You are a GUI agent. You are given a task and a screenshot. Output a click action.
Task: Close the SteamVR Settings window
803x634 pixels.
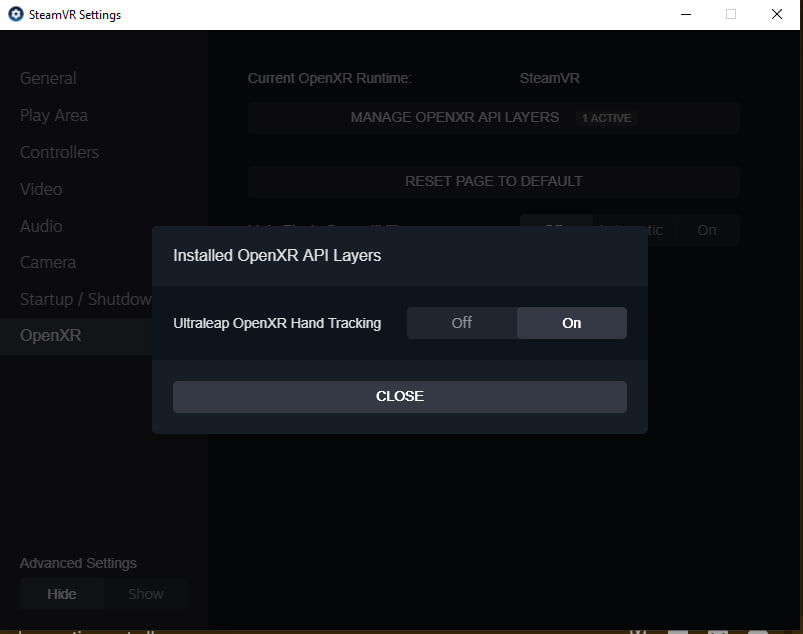(776, 14)
